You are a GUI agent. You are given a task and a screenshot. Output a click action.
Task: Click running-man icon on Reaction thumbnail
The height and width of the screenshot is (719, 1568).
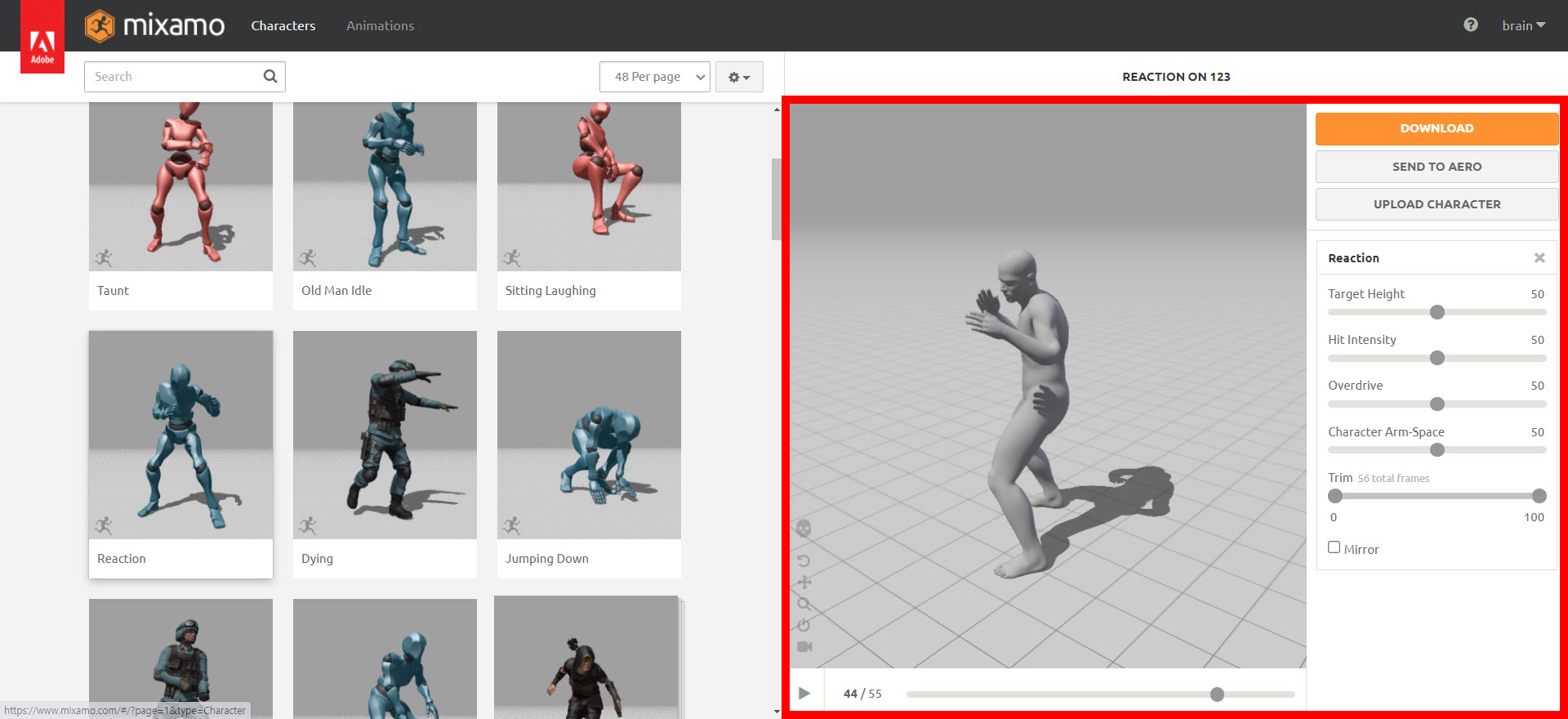coord(104,525)
